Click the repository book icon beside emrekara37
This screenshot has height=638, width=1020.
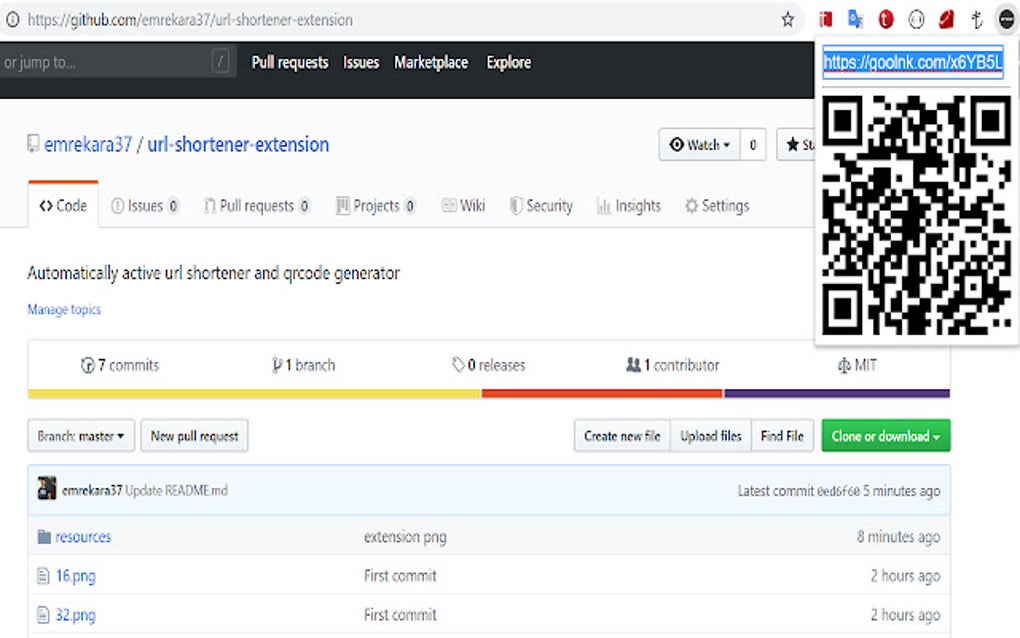coord(33,144)
